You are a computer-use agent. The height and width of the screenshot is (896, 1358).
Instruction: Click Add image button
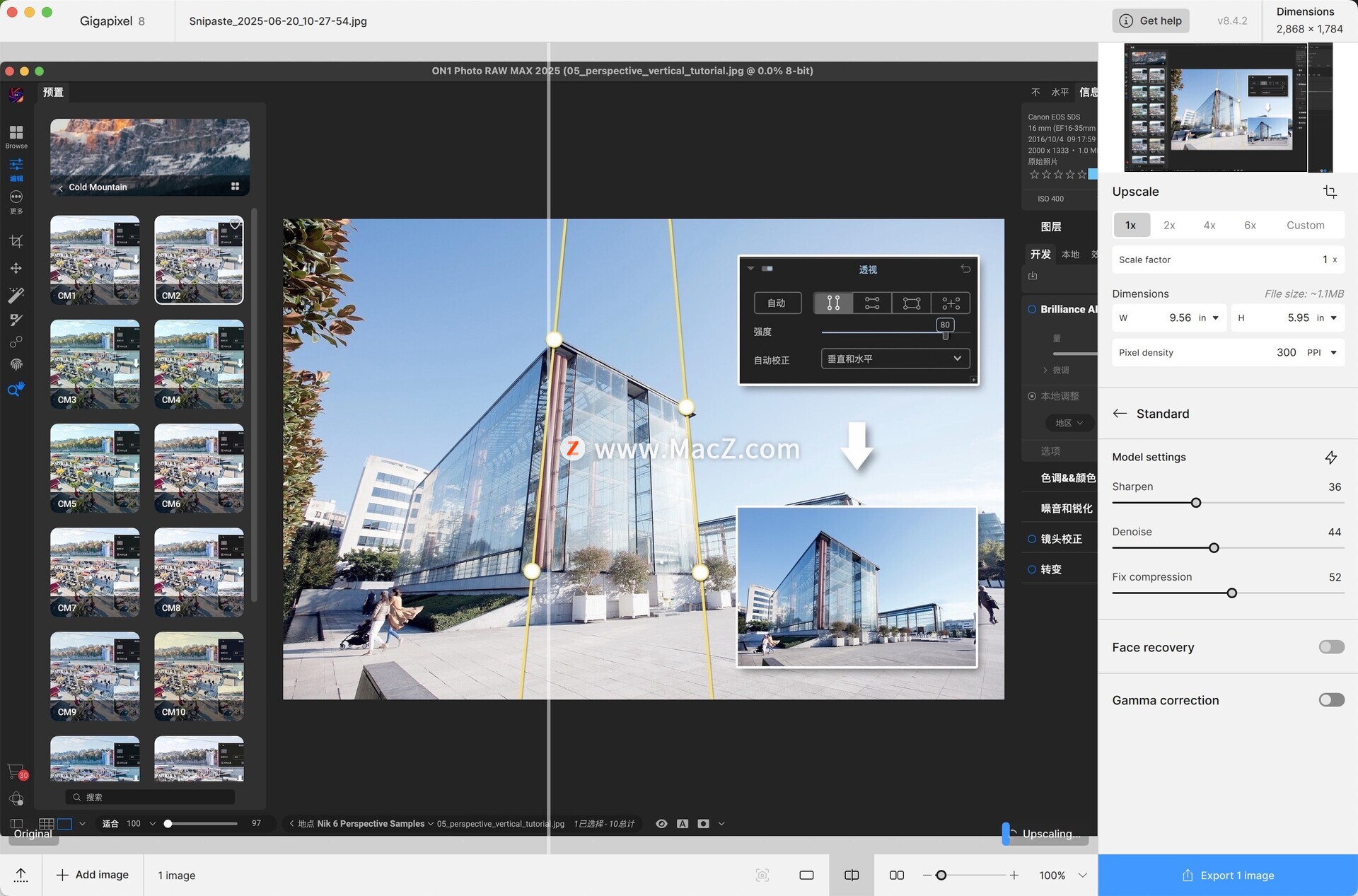pos(93,875)
